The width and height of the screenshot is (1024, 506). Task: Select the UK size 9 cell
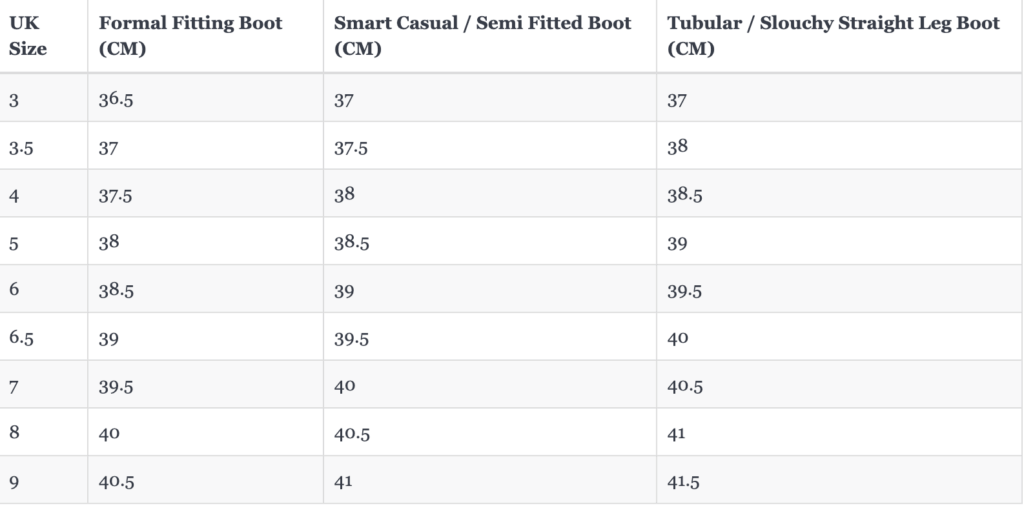click(14, 482)
